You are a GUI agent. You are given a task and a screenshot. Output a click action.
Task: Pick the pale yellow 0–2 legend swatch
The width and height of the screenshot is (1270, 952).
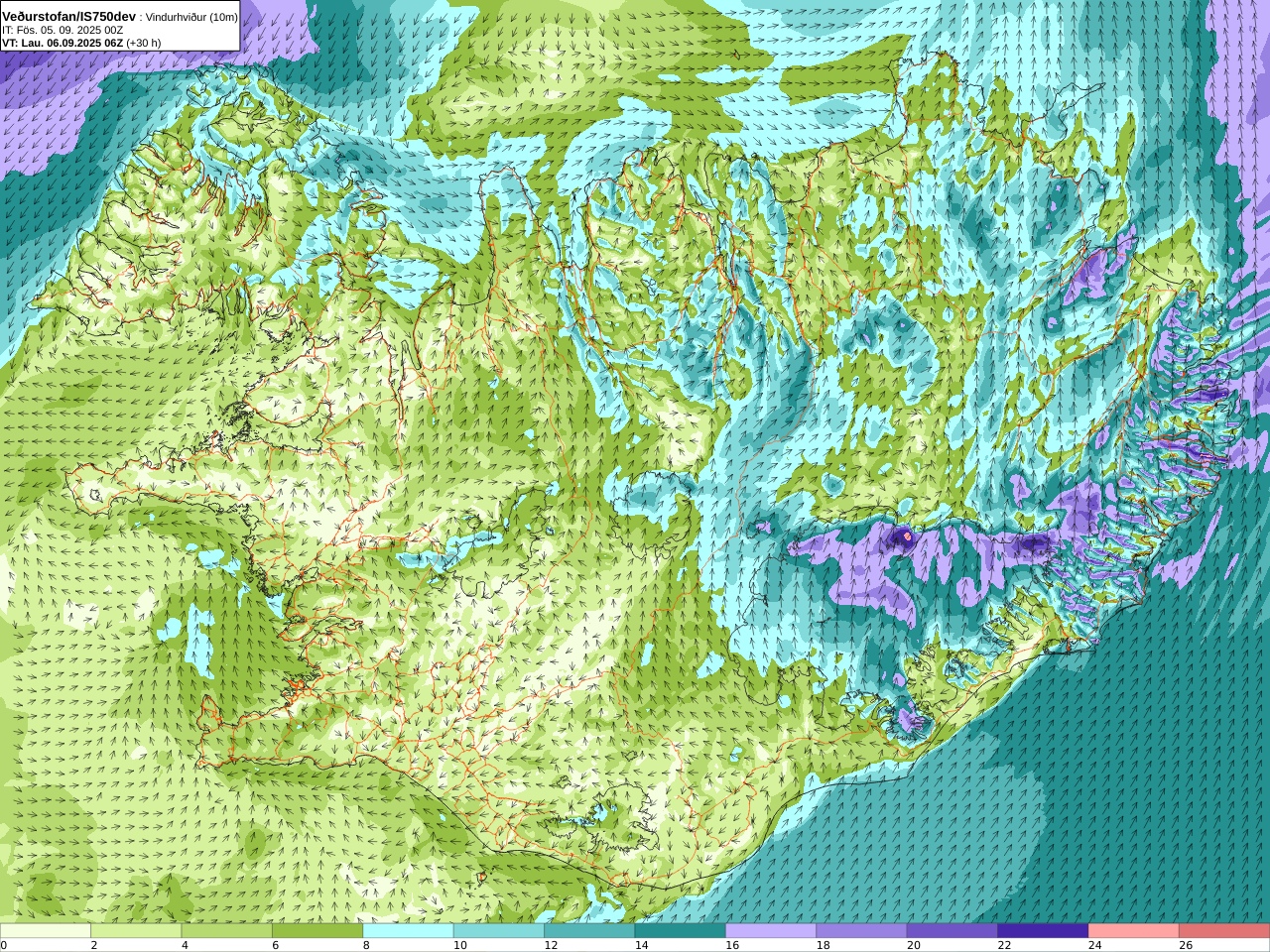[x=46, y=931]
